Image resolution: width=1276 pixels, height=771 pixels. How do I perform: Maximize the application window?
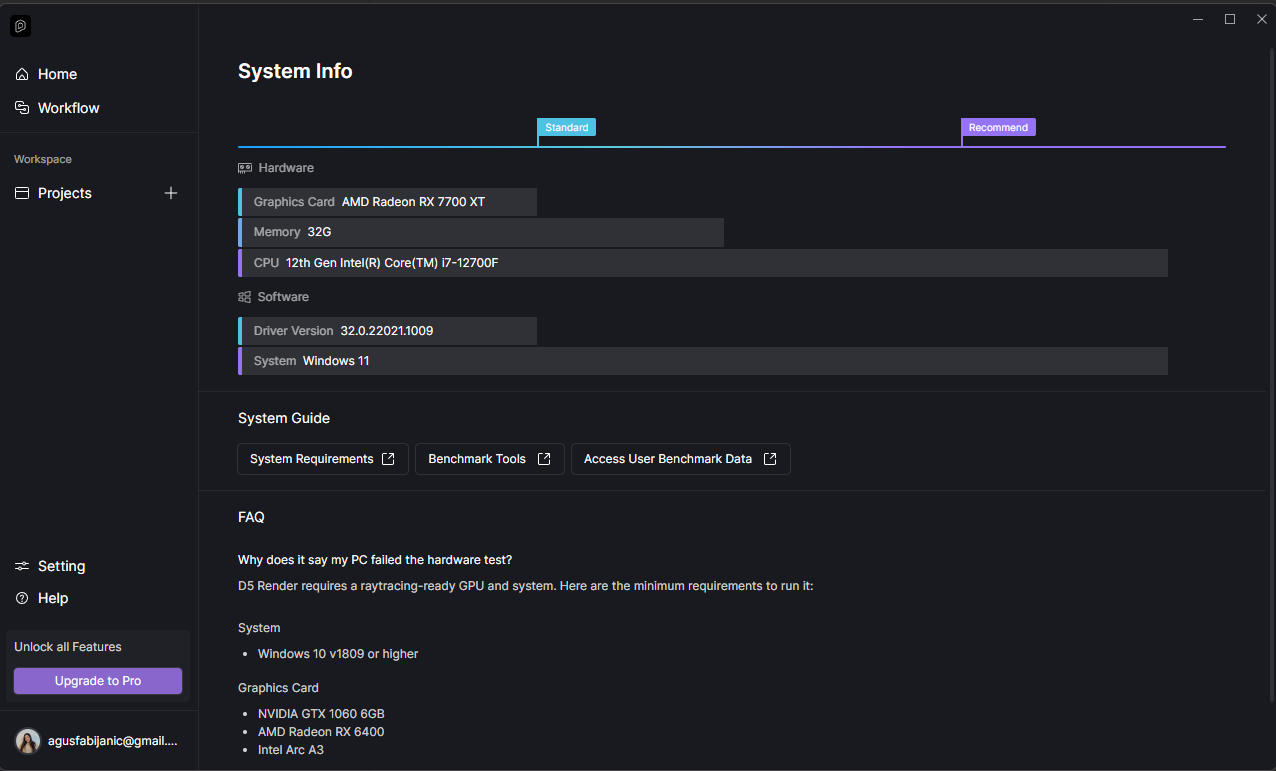tap(1230, 19)
